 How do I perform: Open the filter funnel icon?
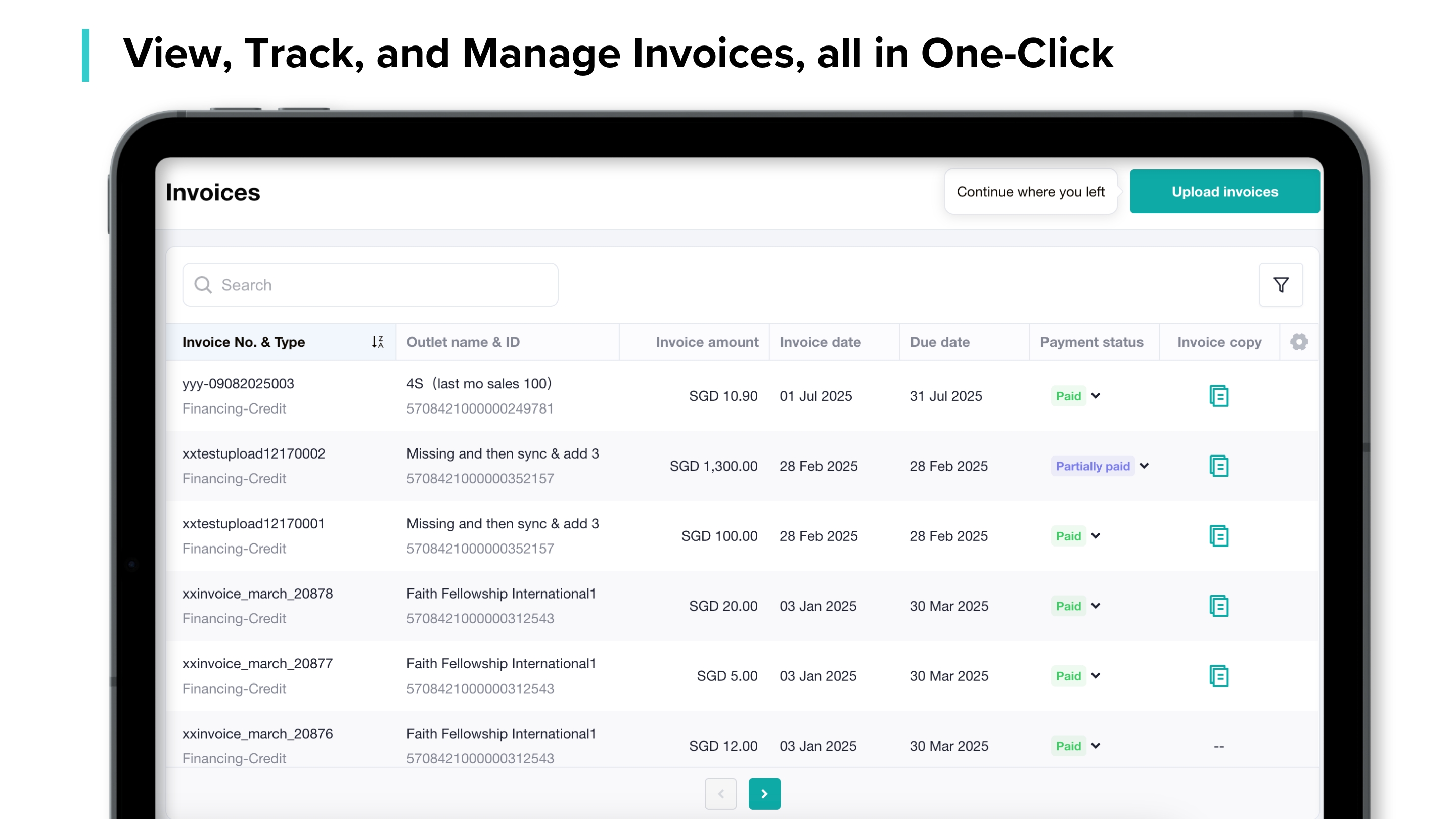[1281, 285]
